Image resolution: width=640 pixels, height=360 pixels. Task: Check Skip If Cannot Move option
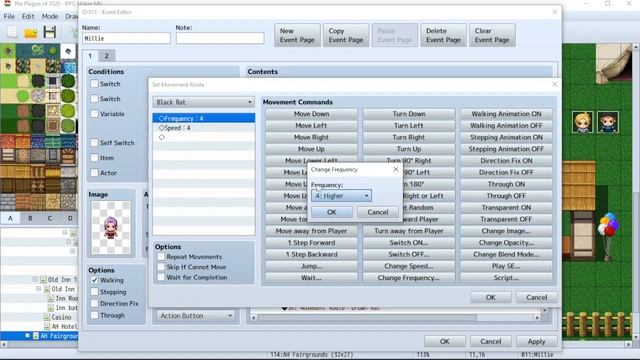tap(161, 267)
